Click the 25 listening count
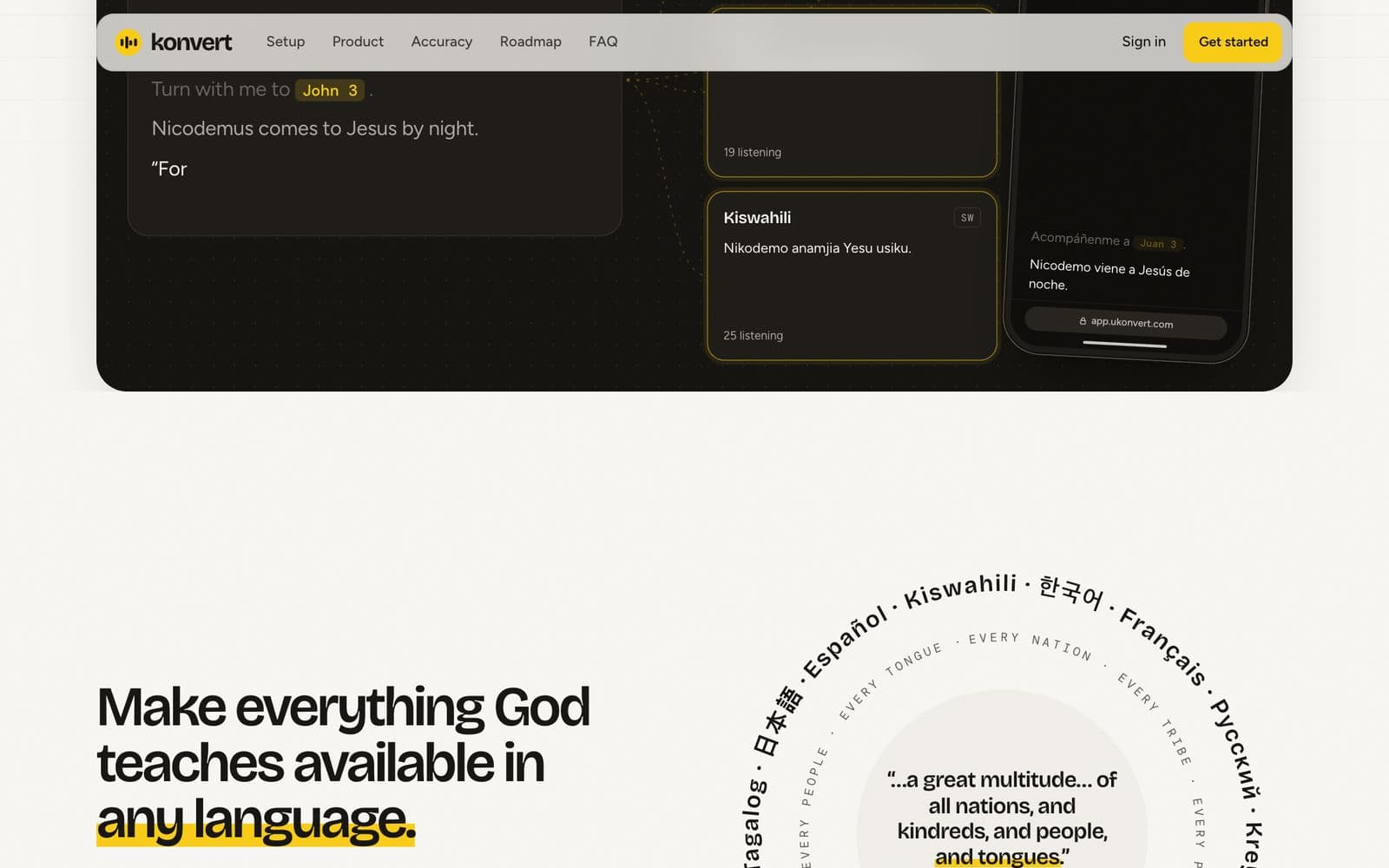 click(x=753, y=335)
